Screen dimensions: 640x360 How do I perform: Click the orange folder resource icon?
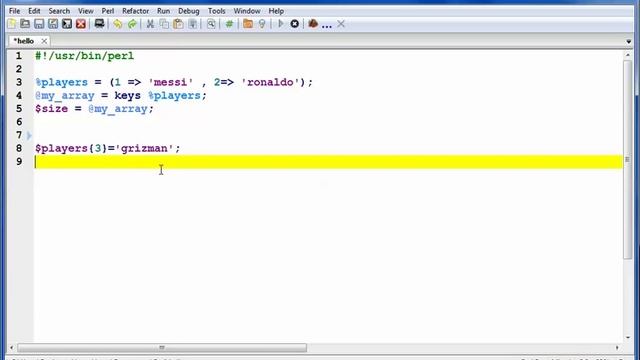(248, 24)
